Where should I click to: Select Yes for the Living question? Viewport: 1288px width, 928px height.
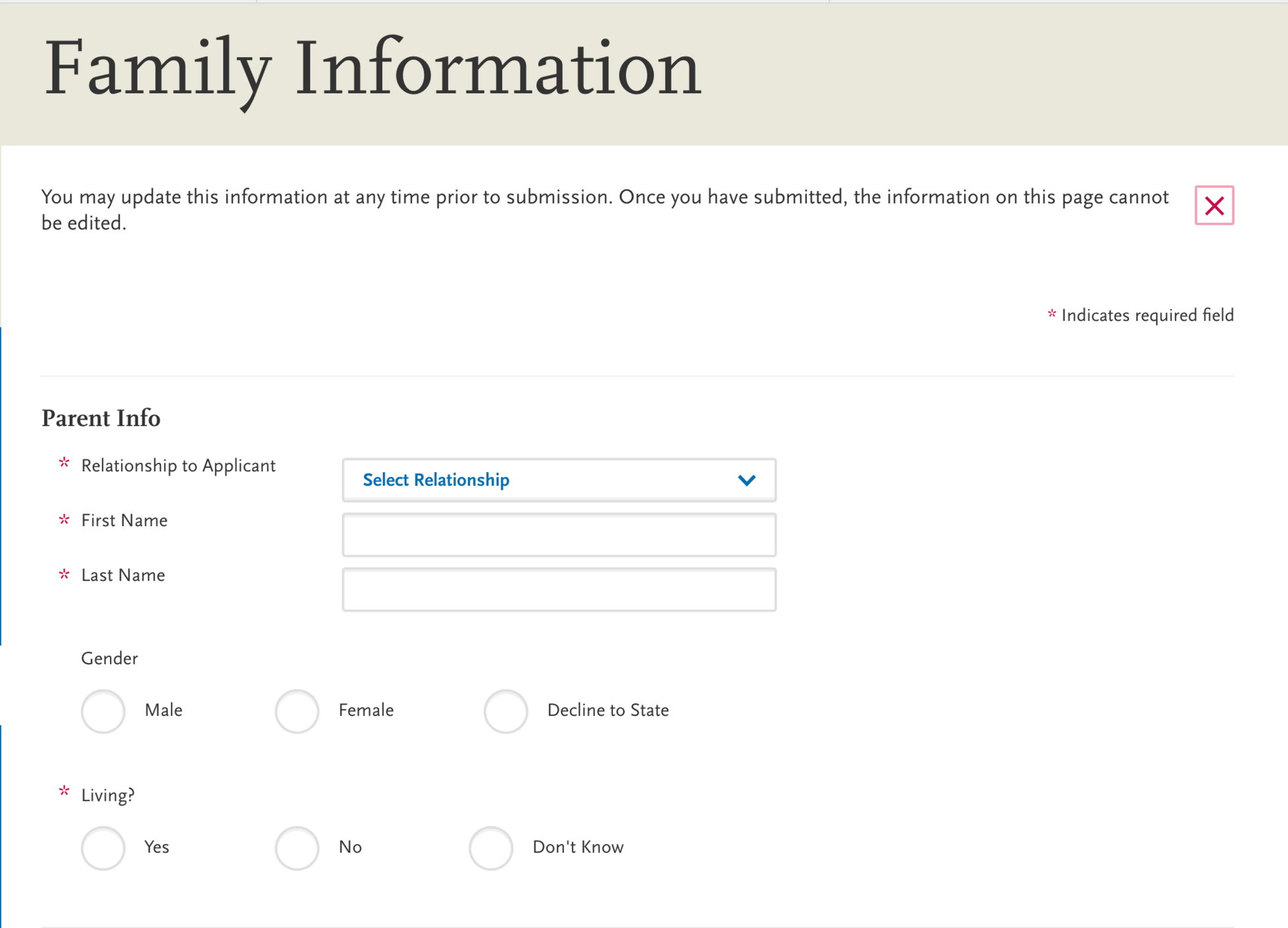(103, 848)
